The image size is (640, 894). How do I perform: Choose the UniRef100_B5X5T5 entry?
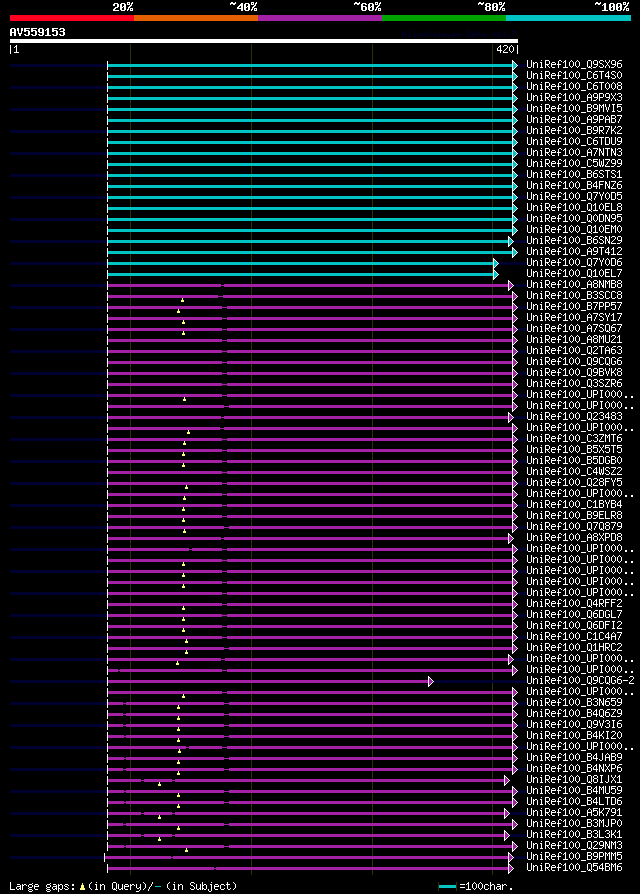(574, 450)
